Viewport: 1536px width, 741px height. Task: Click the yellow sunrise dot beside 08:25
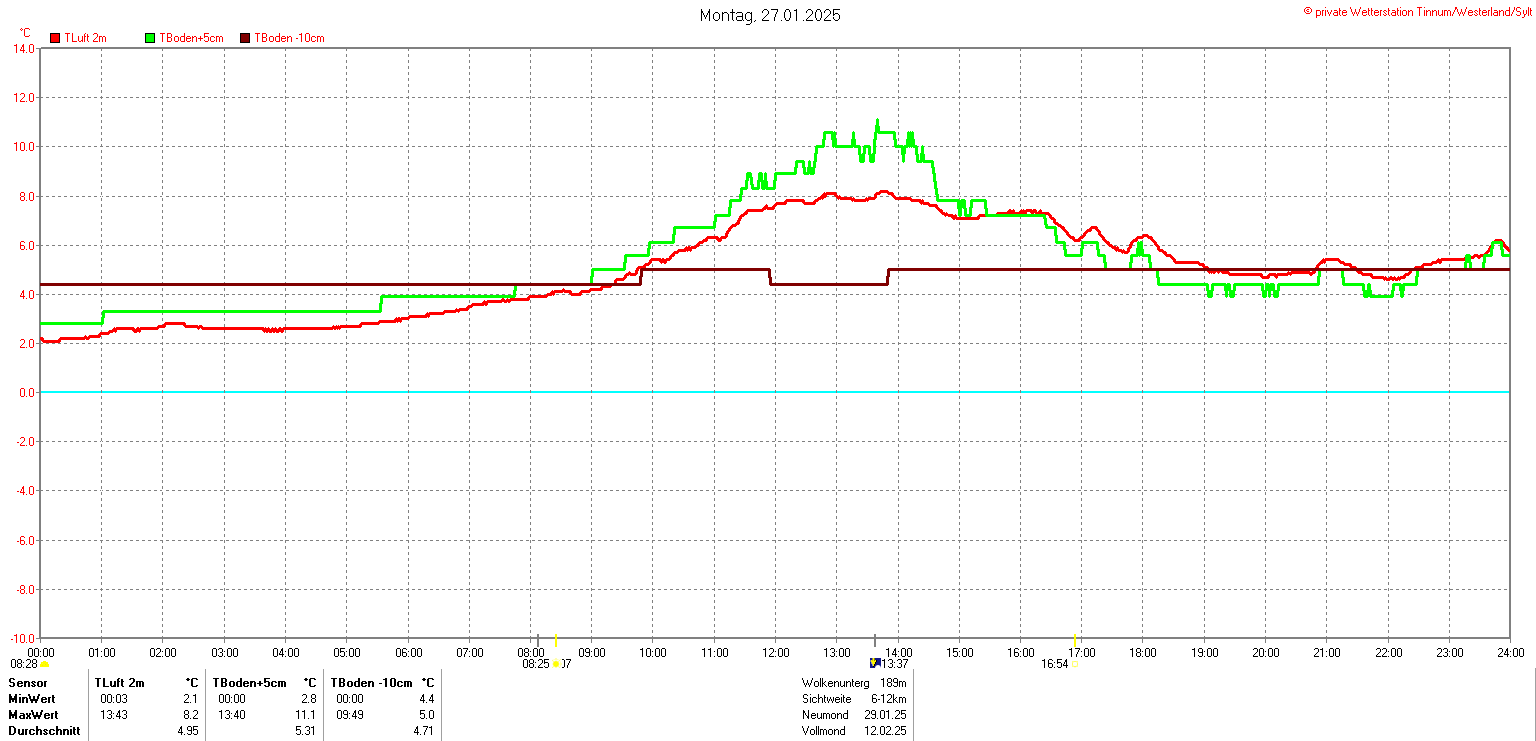557,664
